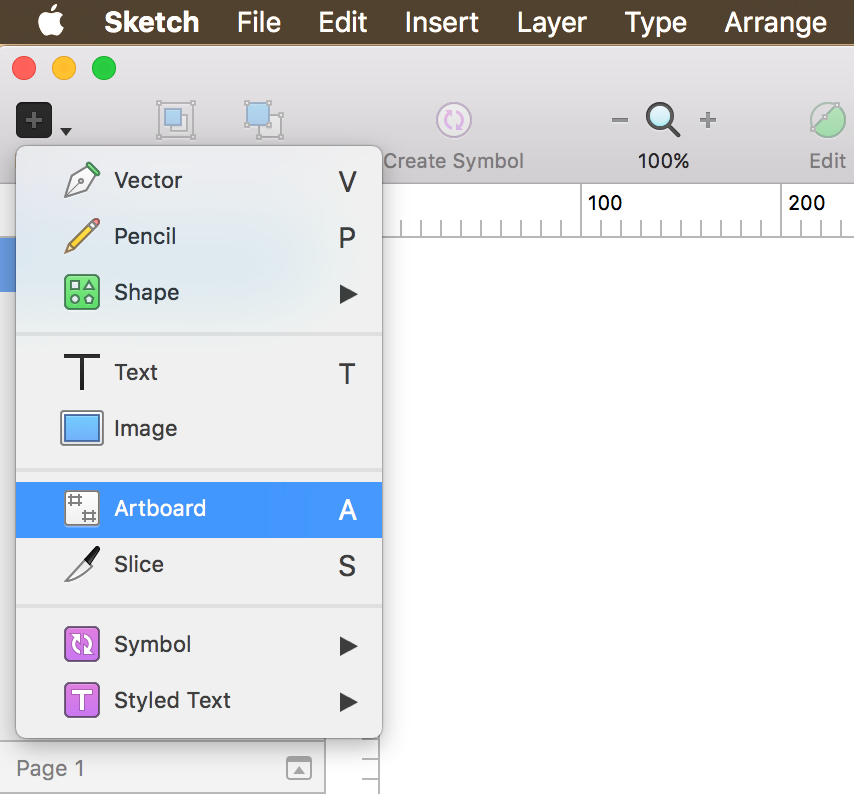Open the Apple menu
This screenshot has width=854, height=794.
click(51, 22)
